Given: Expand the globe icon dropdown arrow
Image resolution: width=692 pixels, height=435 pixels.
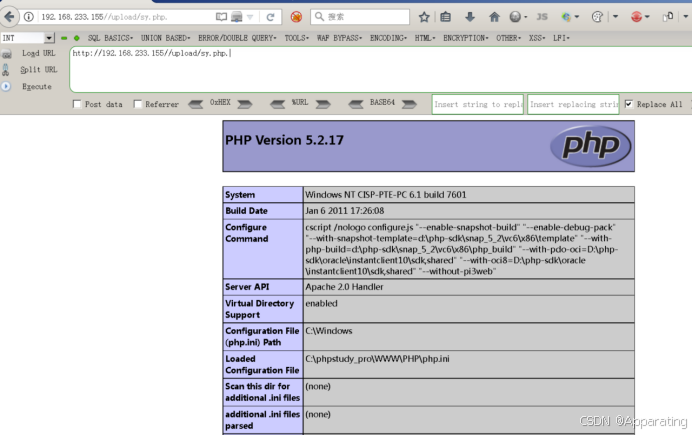Looking at the screenshot, I should pos(525,17).
